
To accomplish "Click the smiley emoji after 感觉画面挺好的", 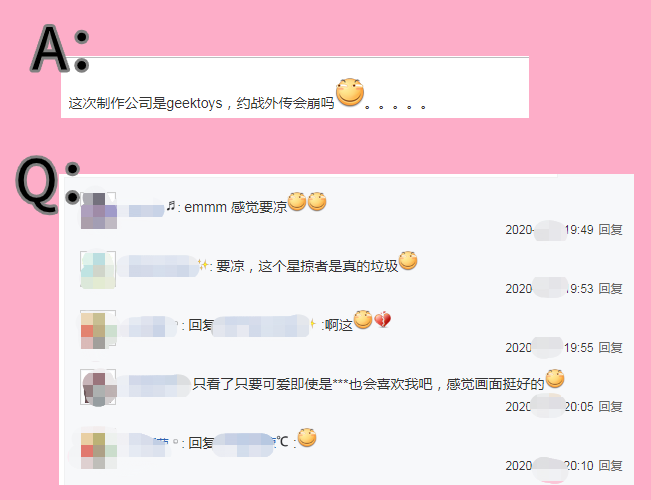I will (555, 378).
